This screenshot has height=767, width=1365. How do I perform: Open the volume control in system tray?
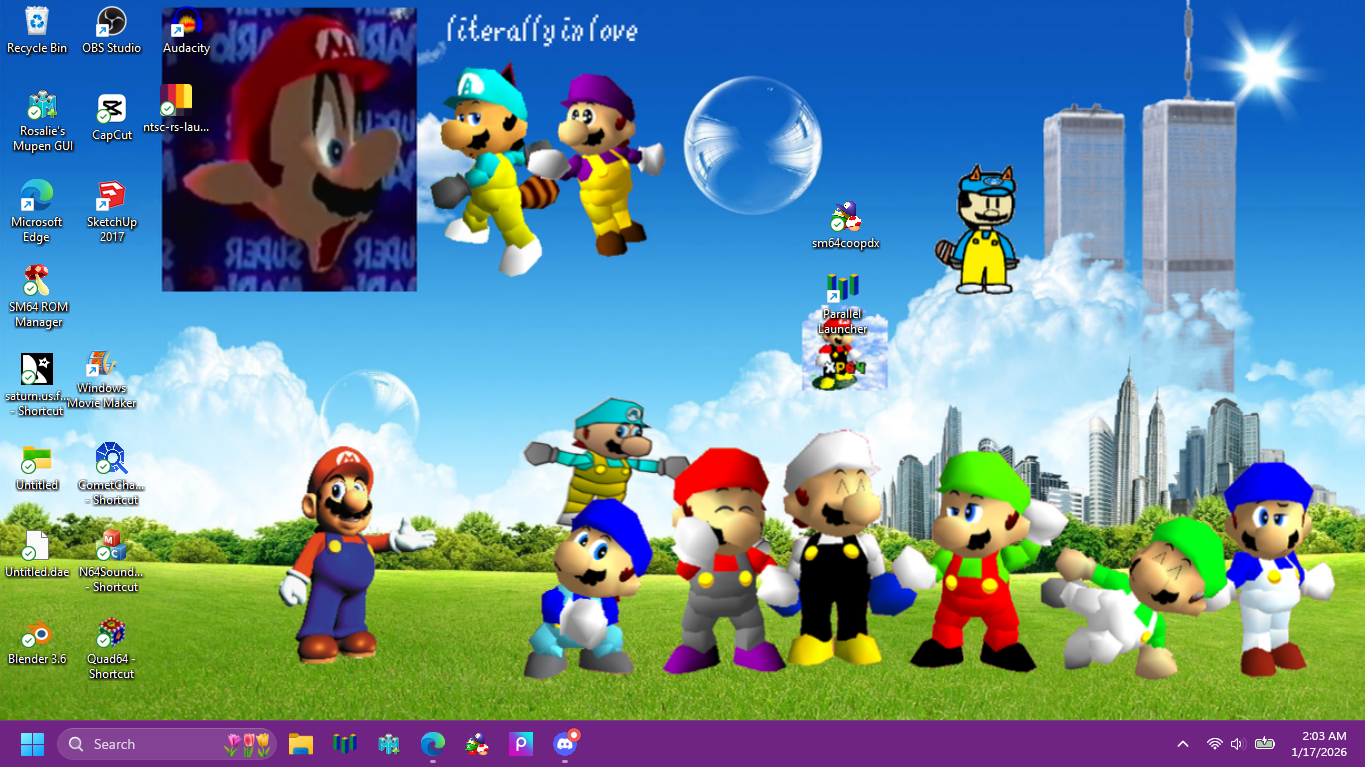click(x=1237, y=744)
